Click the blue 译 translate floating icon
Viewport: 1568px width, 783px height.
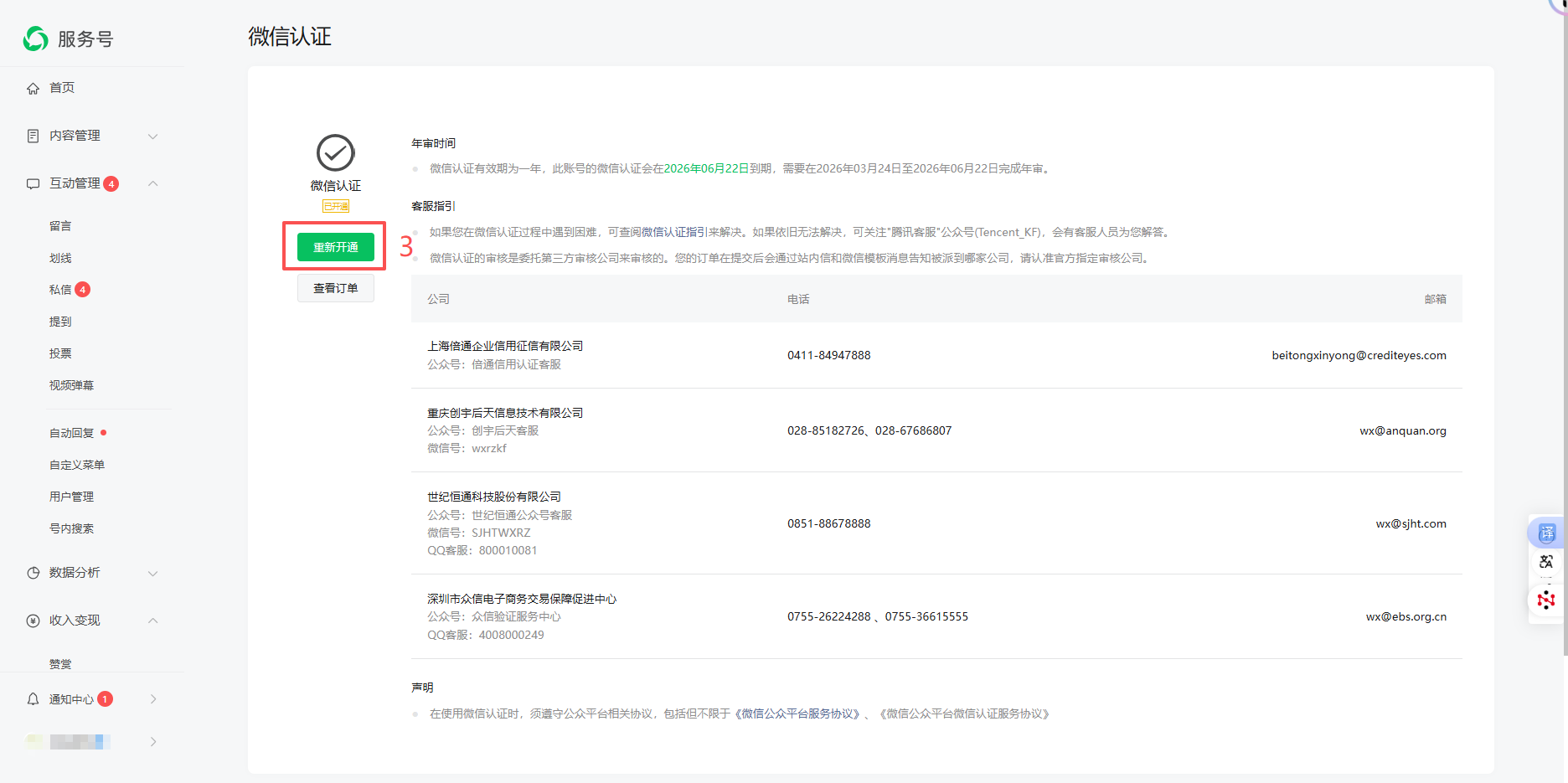1546,533
